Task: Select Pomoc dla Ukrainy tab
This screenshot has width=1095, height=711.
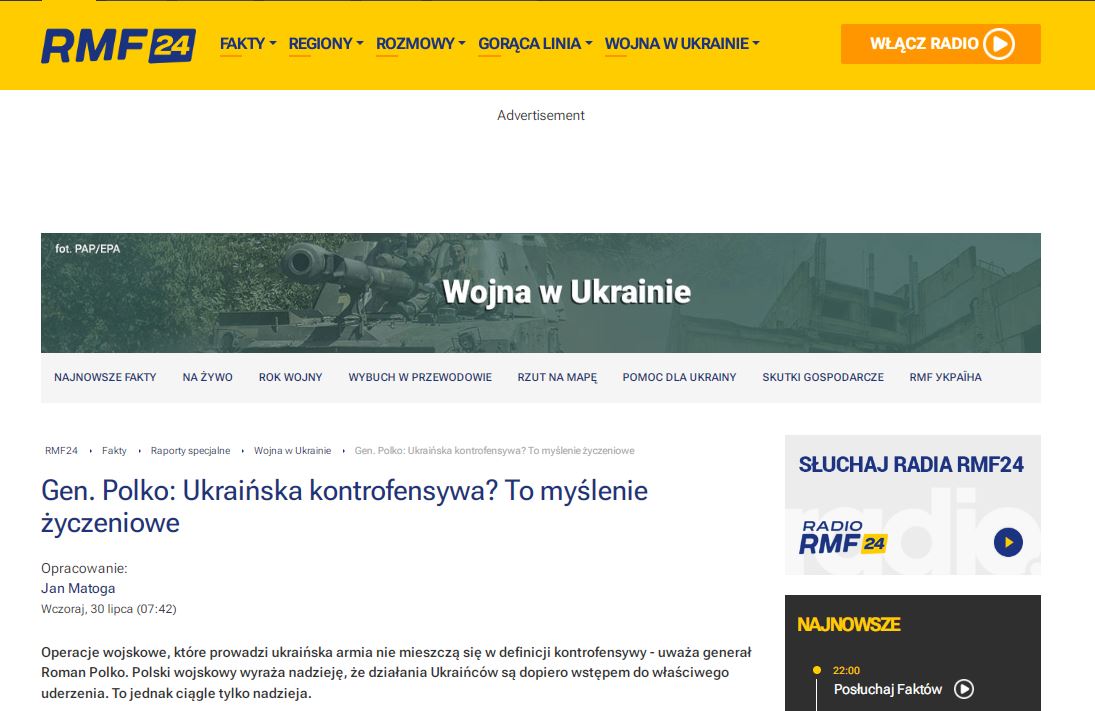Action: point(679,377)
